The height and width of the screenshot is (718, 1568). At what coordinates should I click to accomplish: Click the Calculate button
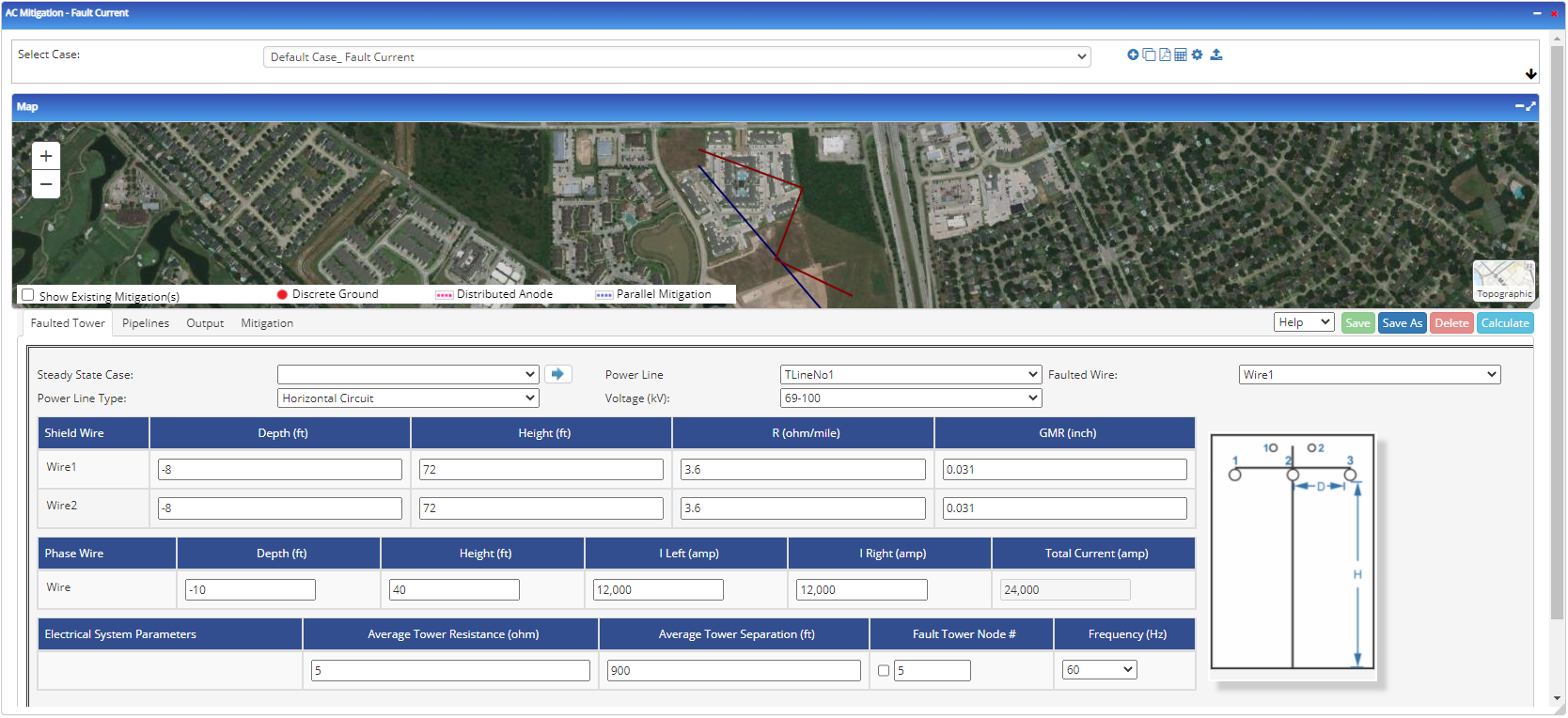1505,323
